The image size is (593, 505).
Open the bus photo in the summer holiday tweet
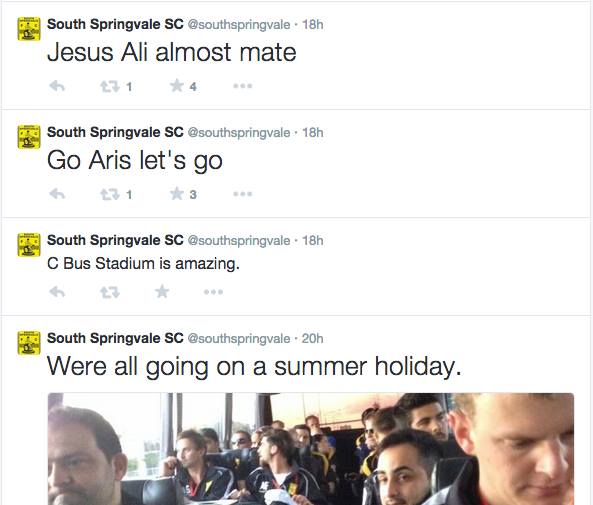(310, 449)
